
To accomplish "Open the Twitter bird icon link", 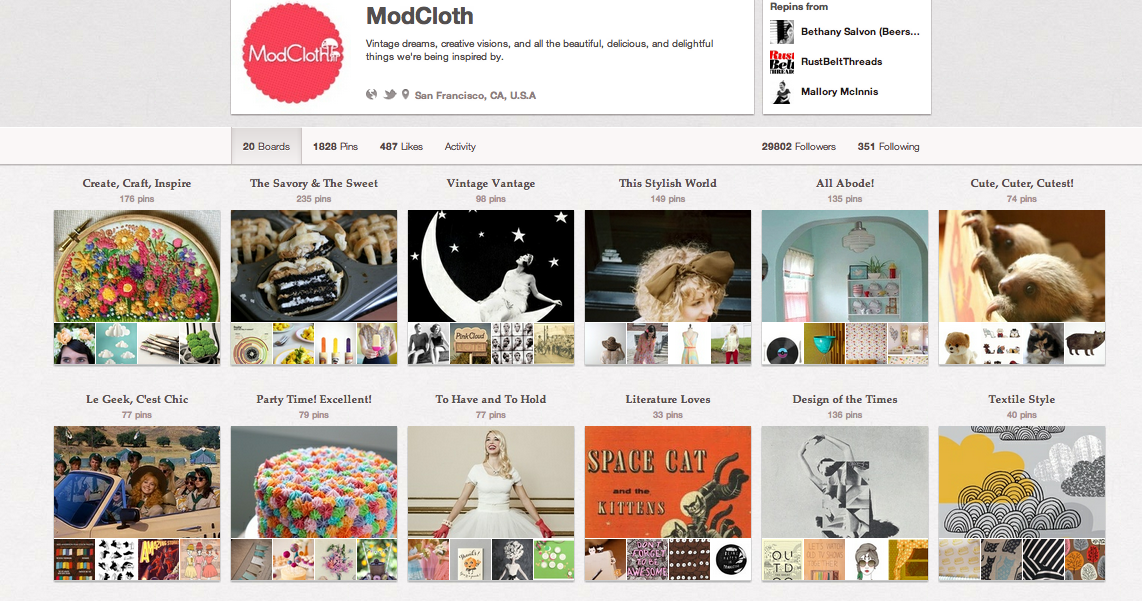I will tap(390, 95).
